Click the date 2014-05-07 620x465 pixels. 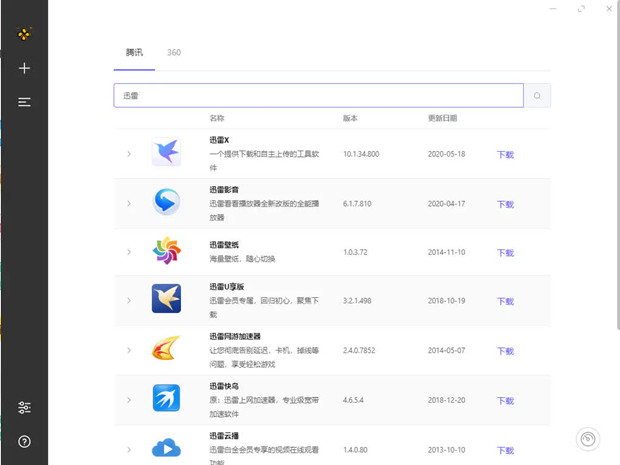pos(446,350)
